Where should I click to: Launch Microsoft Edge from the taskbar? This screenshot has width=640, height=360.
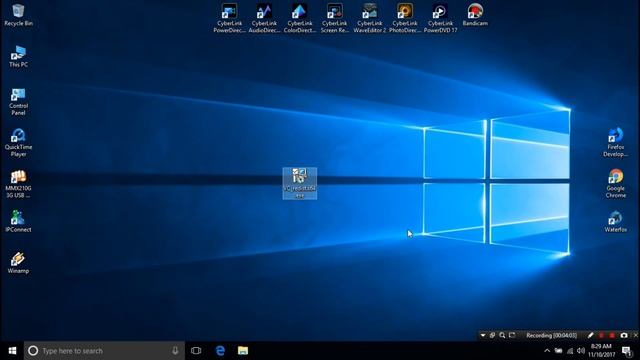[x=220, y=351]
